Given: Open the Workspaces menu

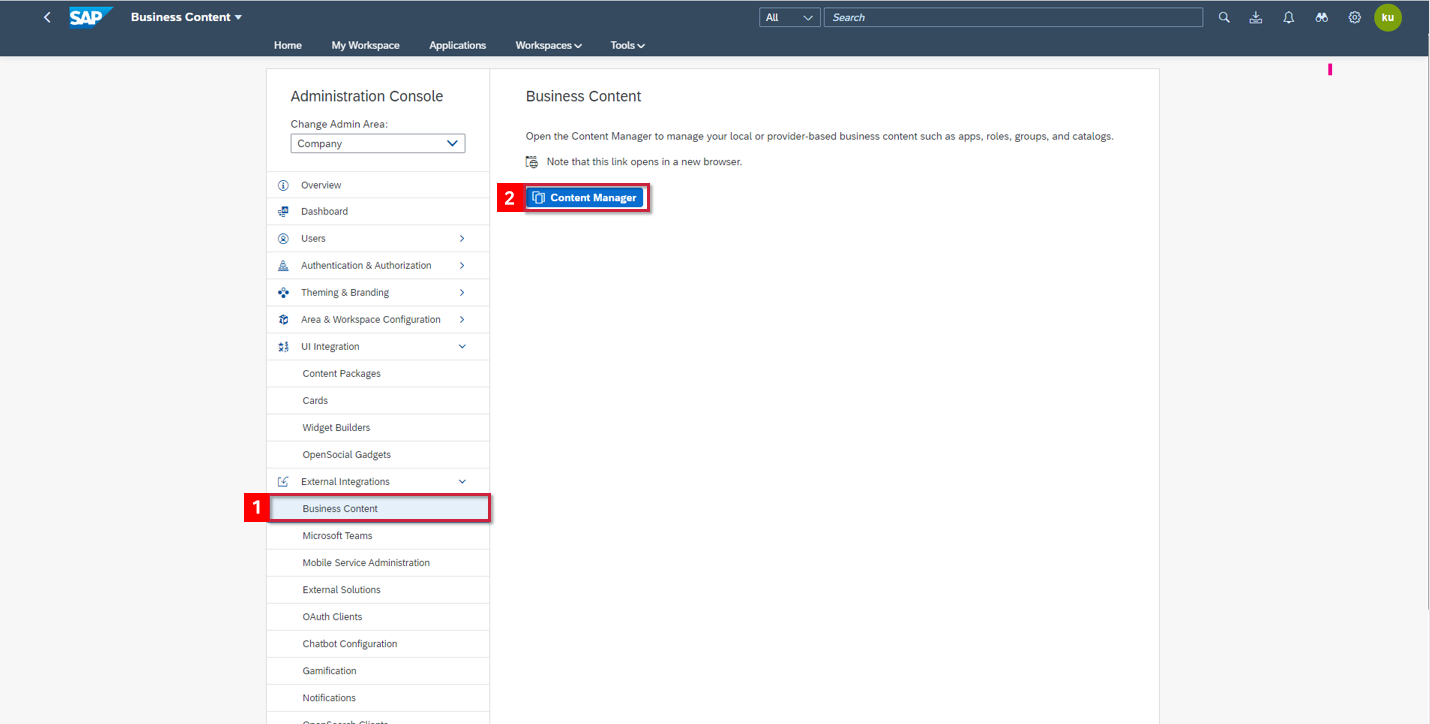Looking at the screenshot, I should click(549, 45).
